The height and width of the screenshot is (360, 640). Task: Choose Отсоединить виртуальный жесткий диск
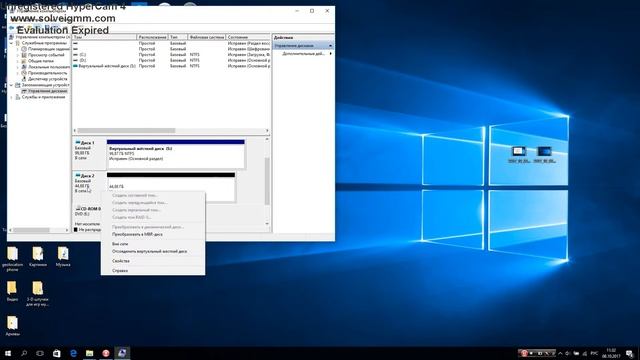[153, 251]
